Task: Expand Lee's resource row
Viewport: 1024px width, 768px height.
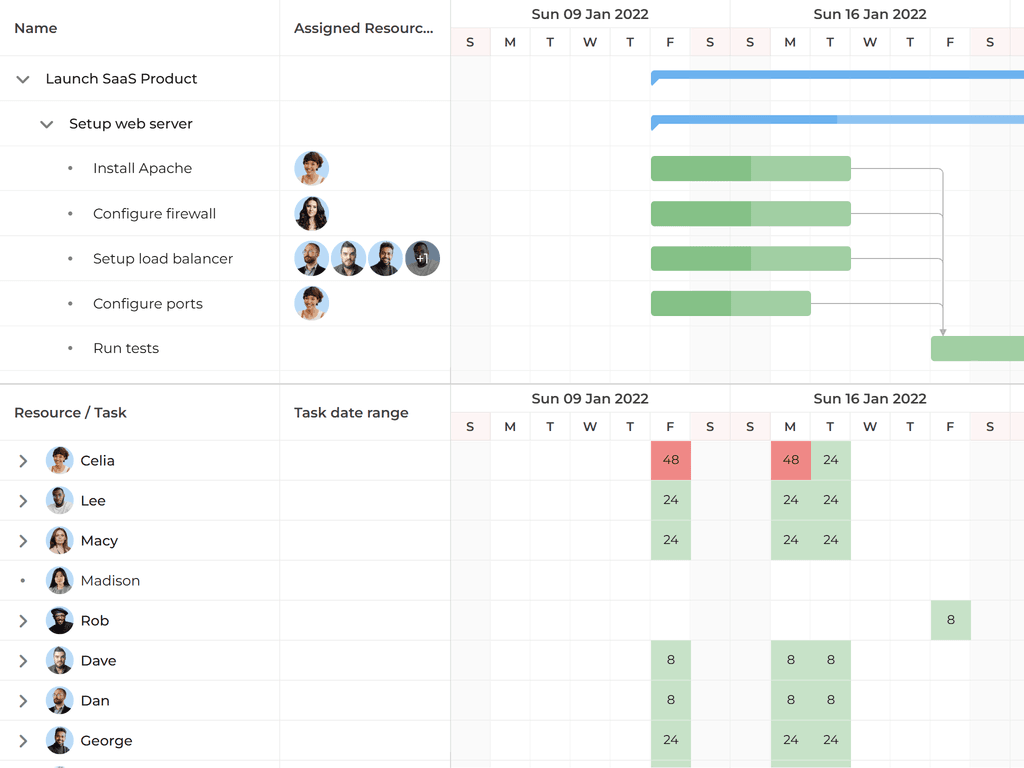Action: pyautogui.click(x=22, y=500)
